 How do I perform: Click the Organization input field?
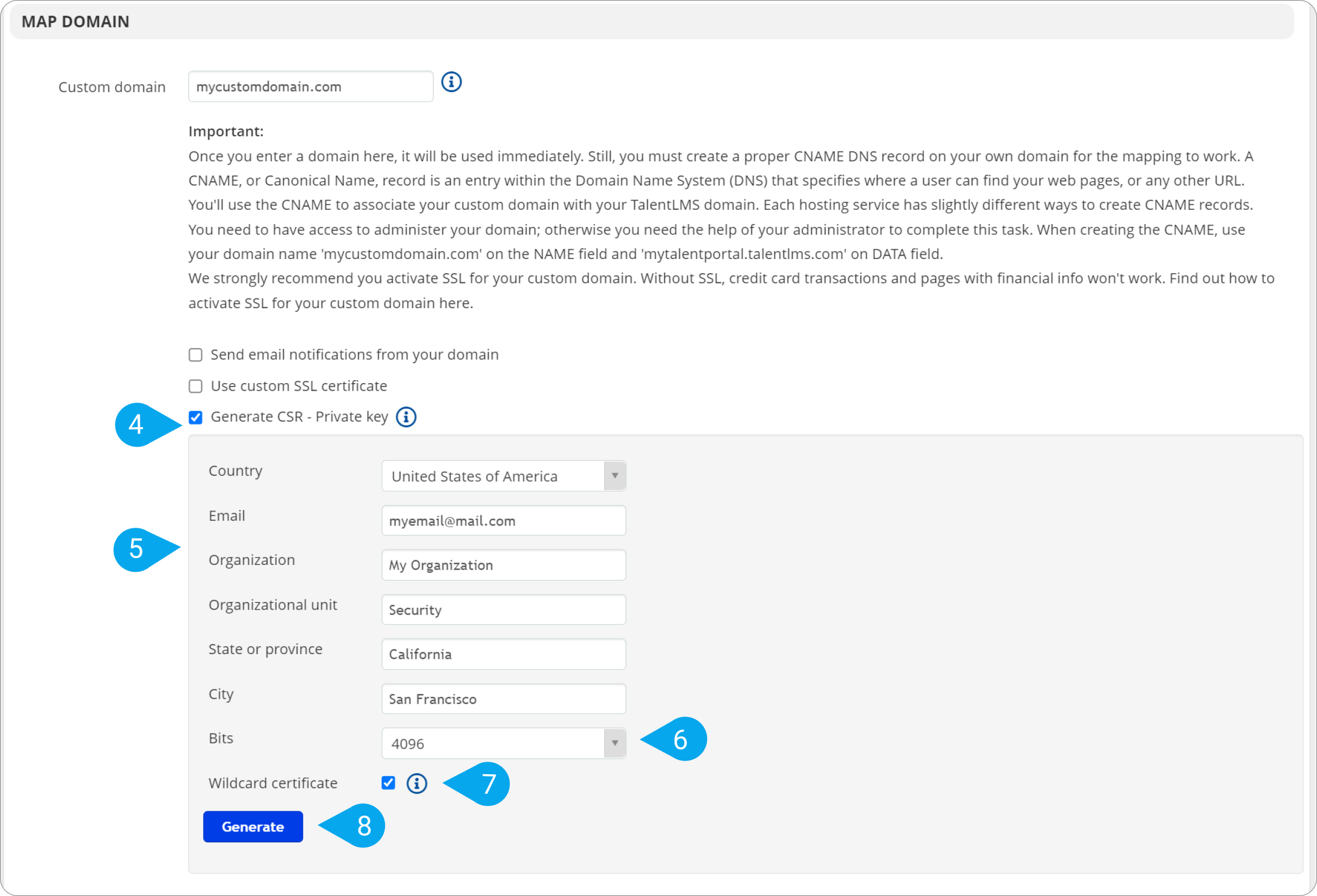tap(503, 565)
